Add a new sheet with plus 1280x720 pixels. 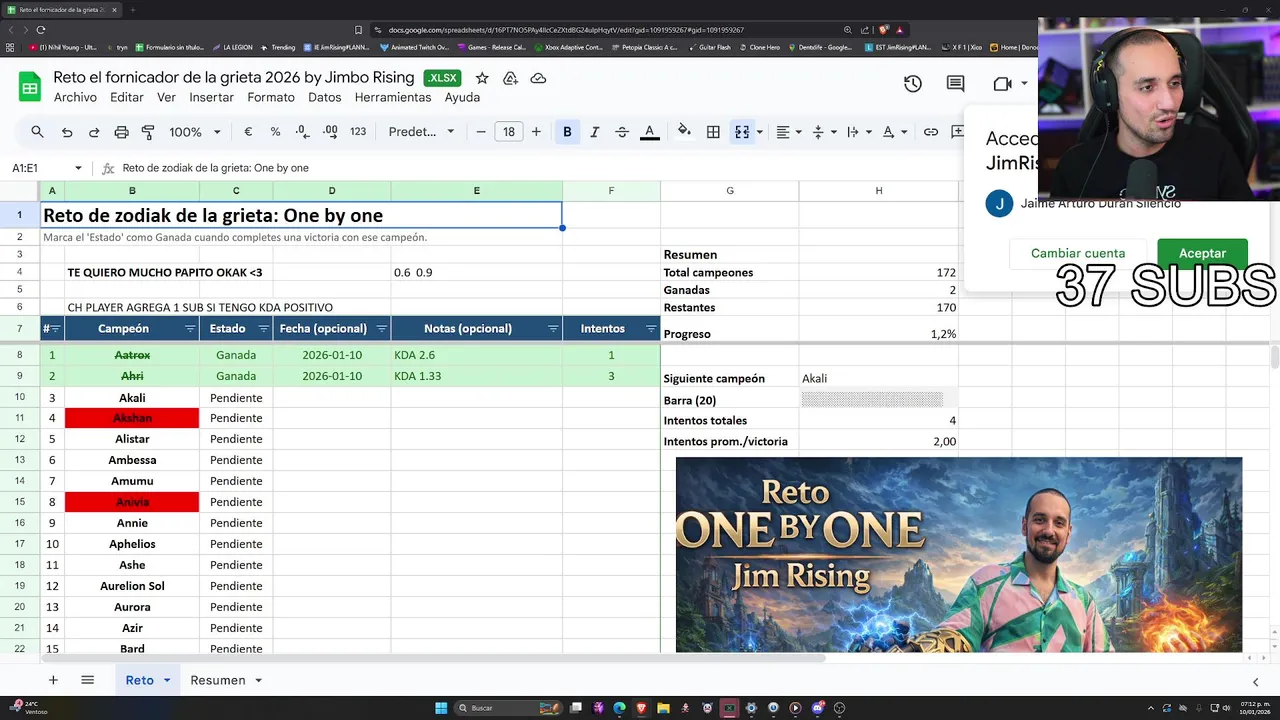pos(53,680)
